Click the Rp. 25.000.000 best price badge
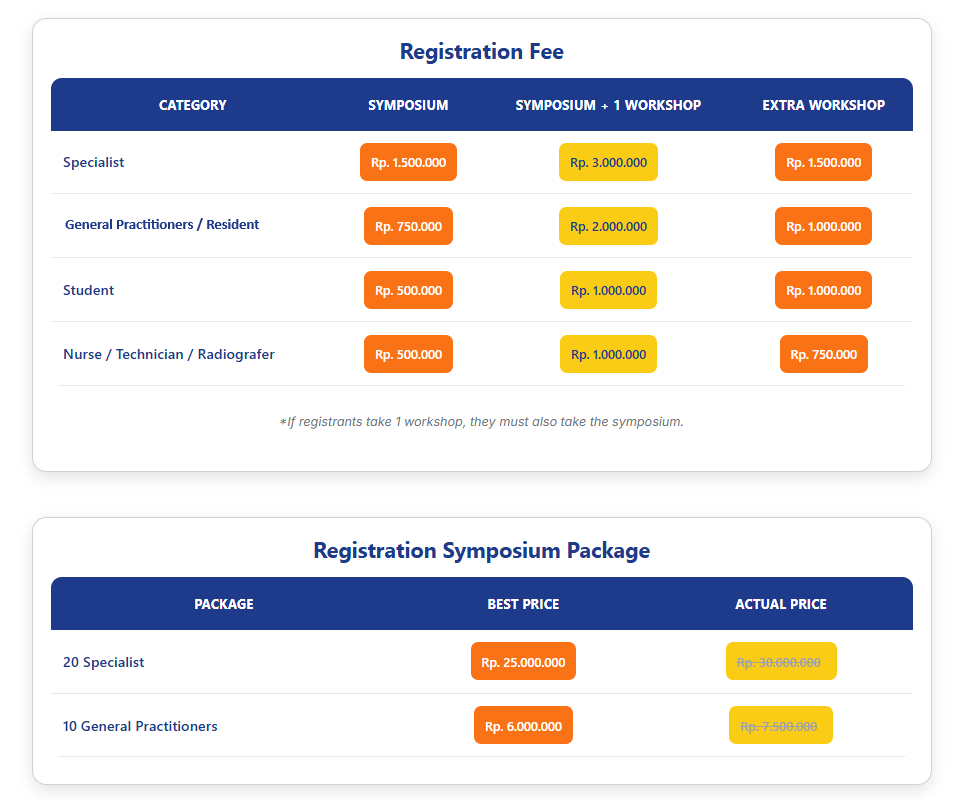This screenshot has height=800, width=955. [x=523, y=661]
